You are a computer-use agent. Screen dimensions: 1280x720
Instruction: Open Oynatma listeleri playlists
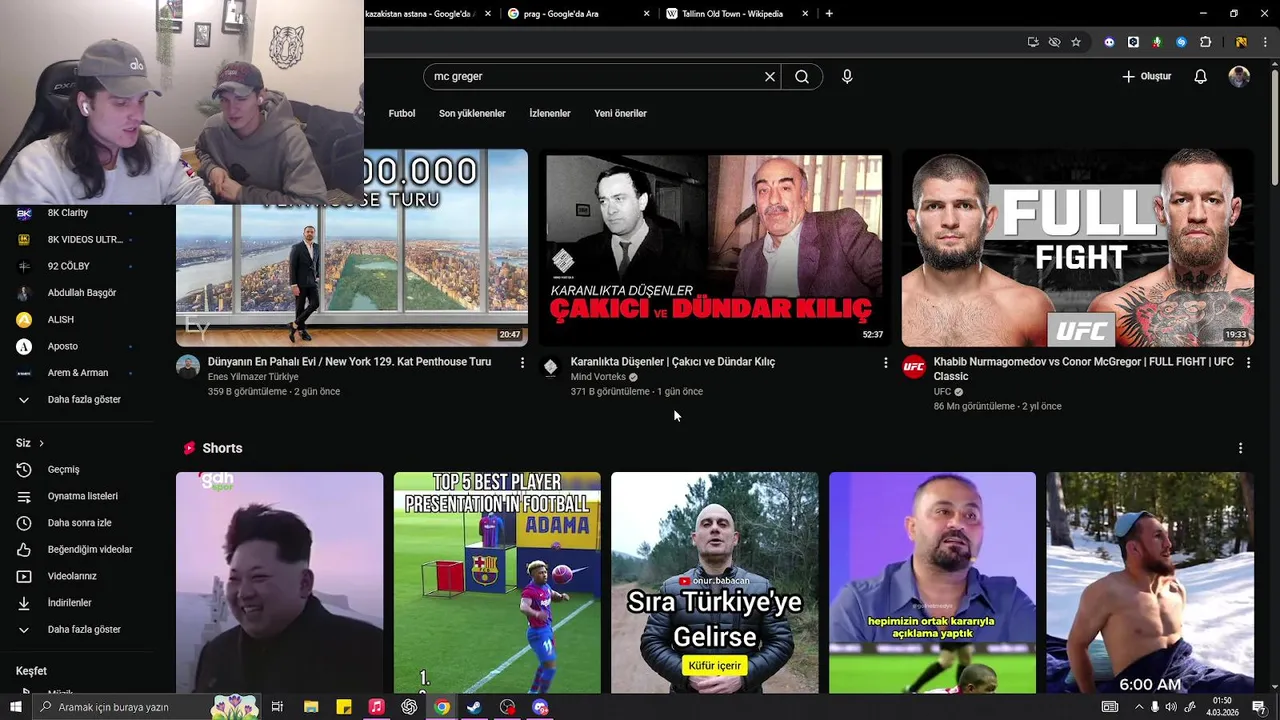pos(78,496)
